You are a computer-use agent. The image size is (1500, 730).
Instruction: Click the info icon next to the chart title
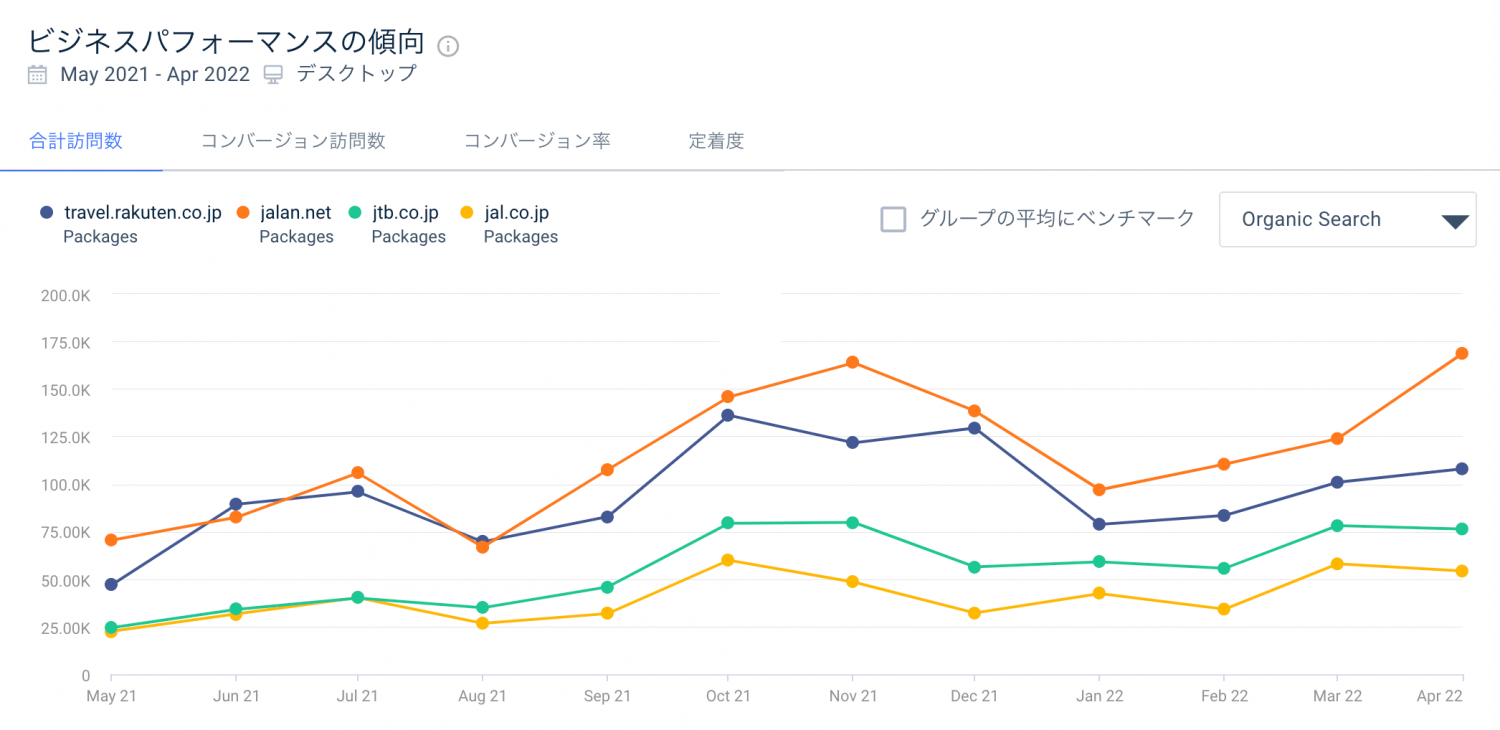tap(447, 45)
